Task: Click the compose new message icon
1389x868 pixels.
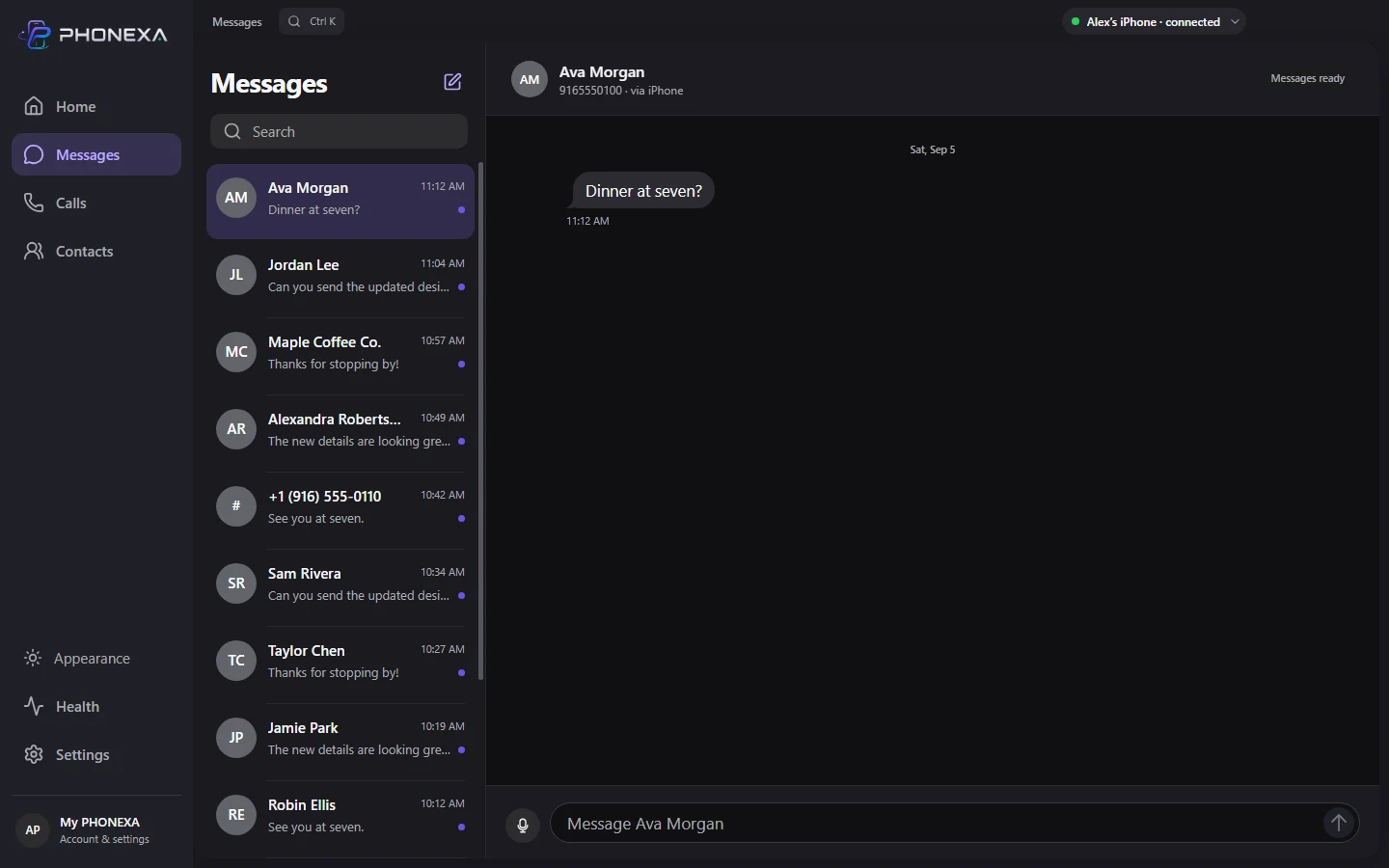Action: (452, 82)
